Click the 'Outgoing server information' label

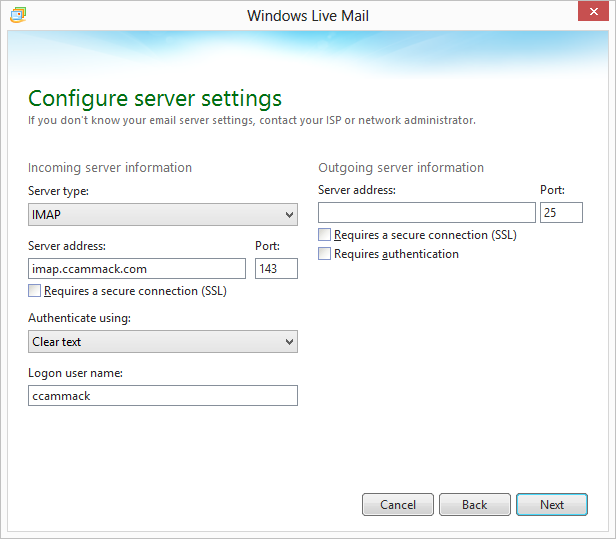point(401,168)
